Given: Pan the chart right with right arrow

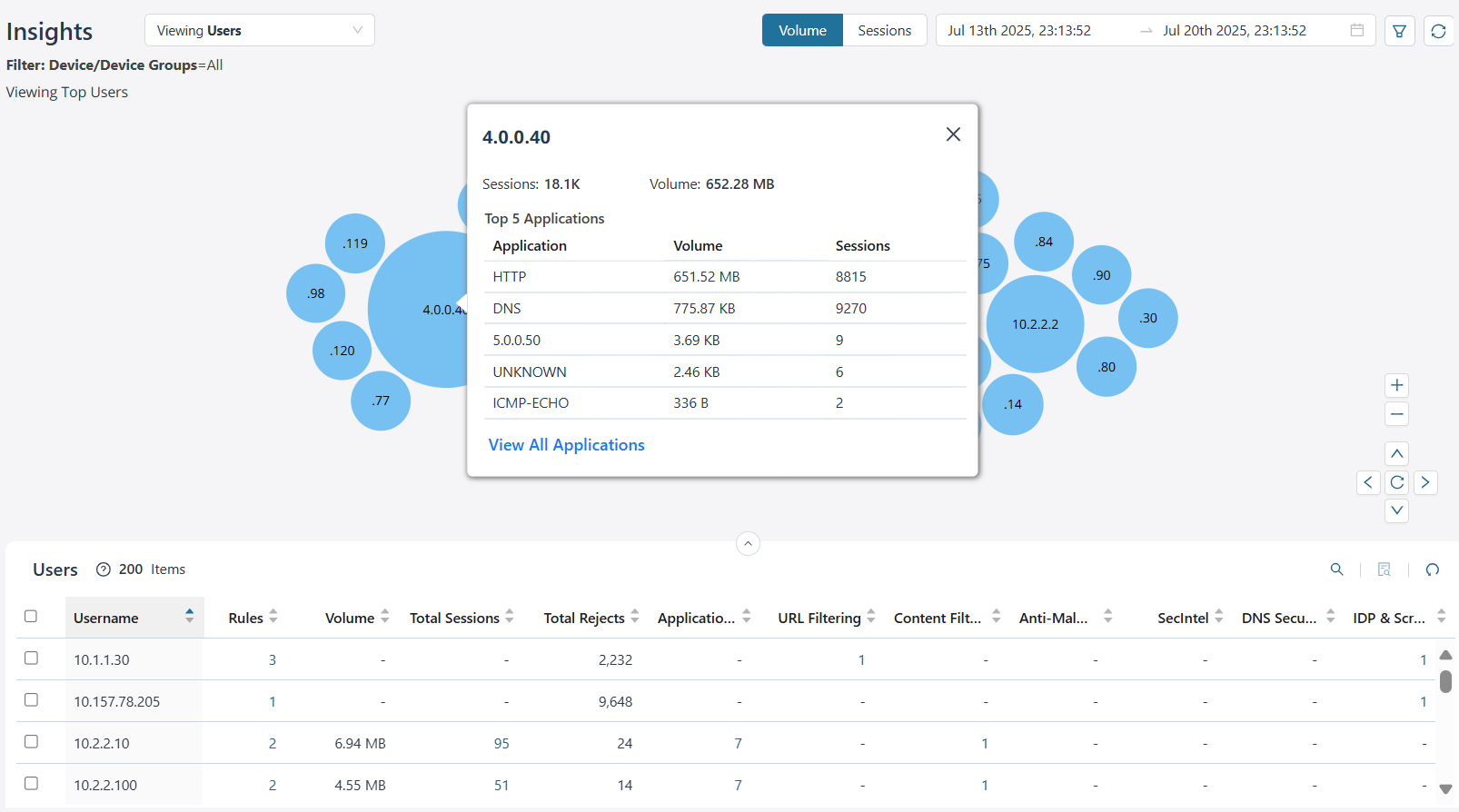Looking at the screenshot, I should coord(1425,482).
